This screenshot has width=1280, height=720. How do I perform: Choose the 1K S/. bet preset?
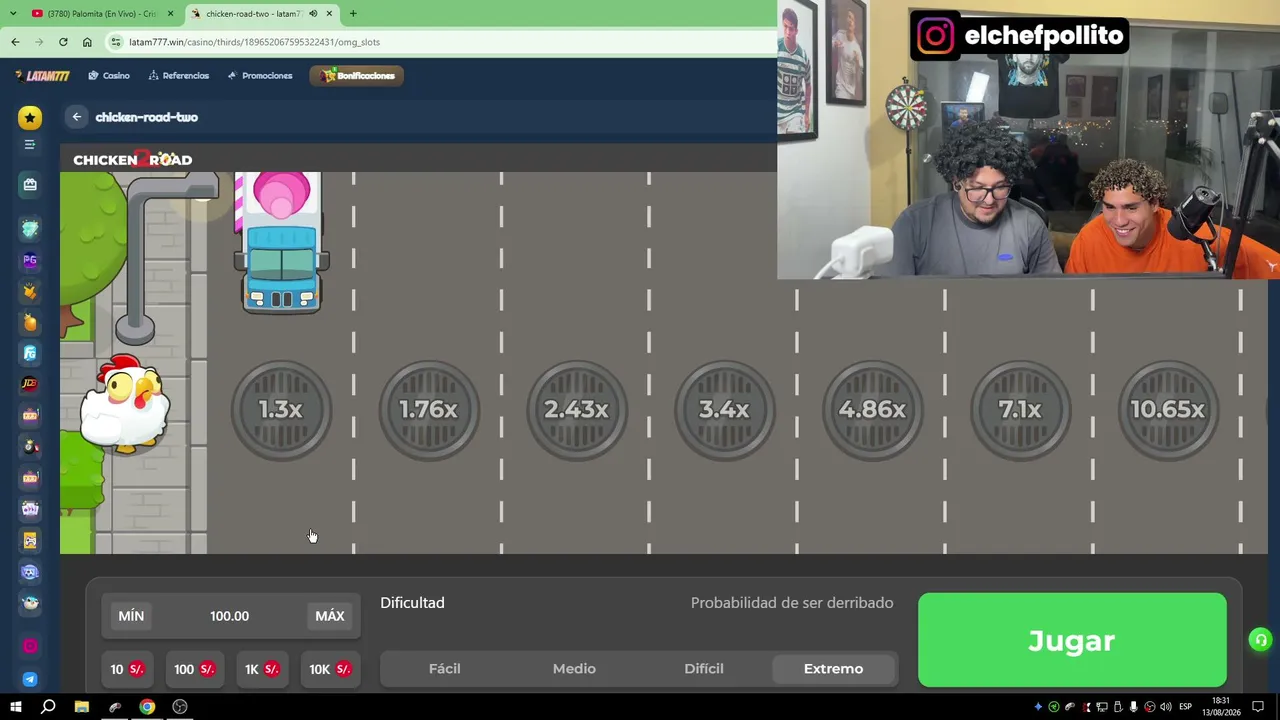point(262,669)
